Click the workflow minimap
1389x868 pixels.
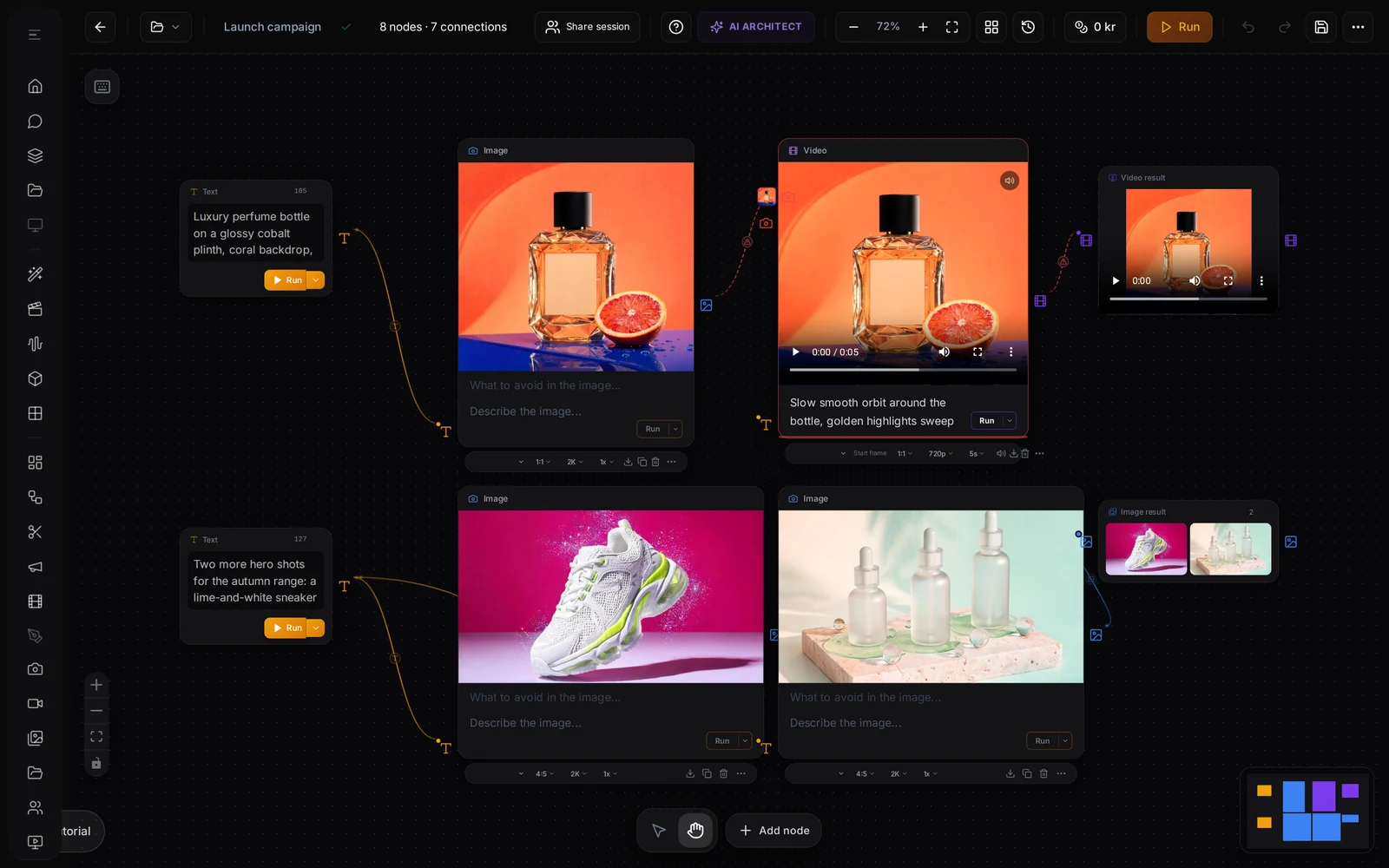pos(1307,811)
